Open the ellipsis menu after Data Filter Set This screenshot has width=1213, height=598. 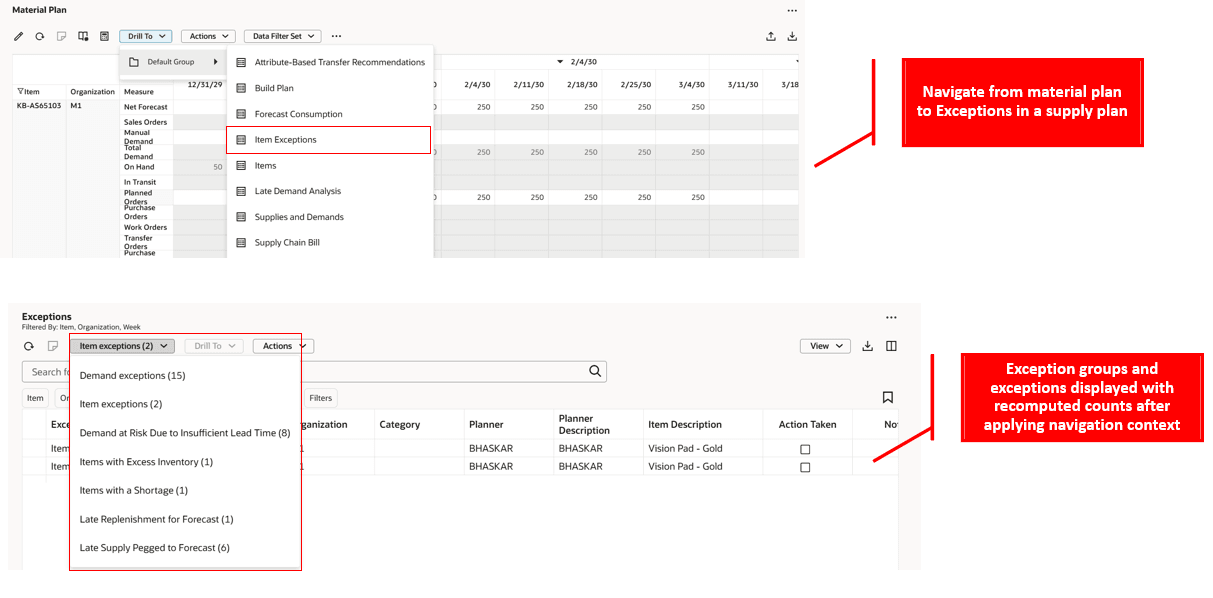pos(336,36)
